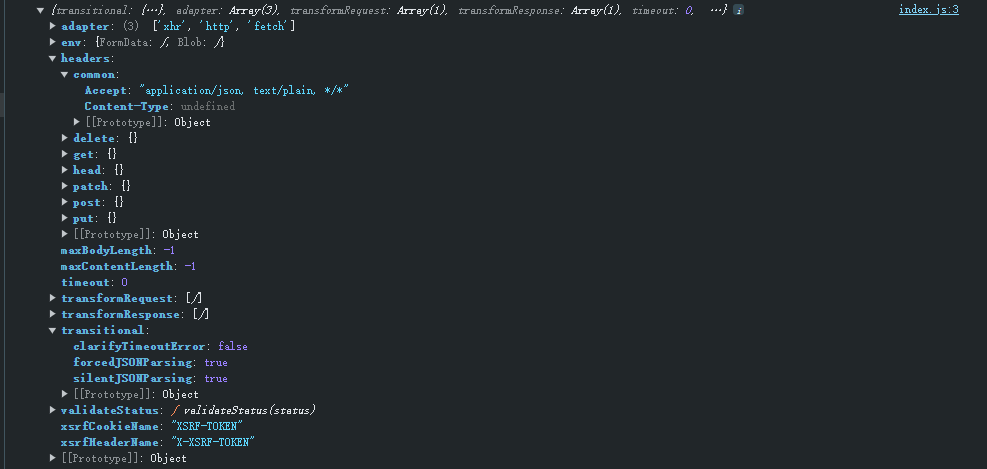Collapse the transitional property
Image resolution: width=987 pixels, height=469 pixels.
[x=52, y=330]
